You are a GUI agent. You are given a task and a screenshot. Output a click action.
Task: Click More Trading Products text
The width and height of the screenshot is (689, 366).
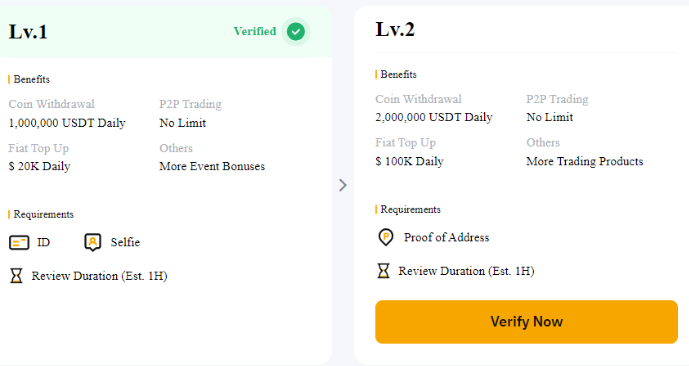[585, 161]
